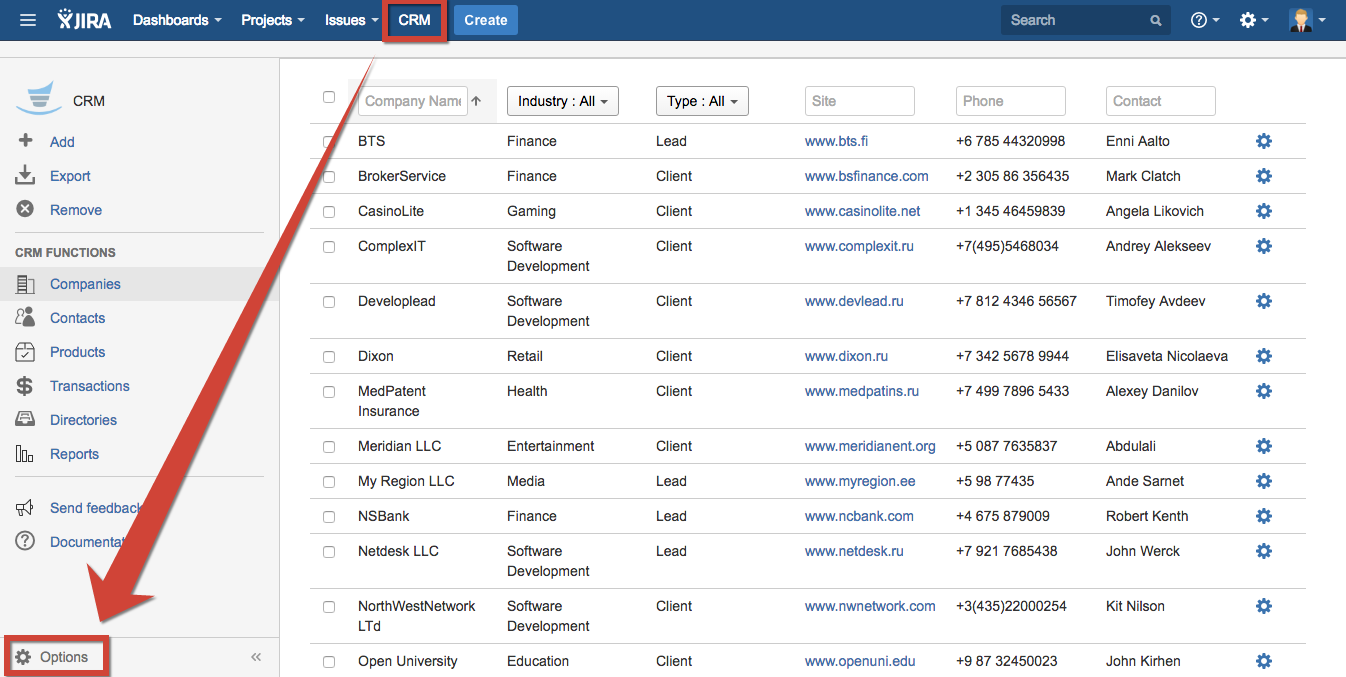Click the Export download icon
This screenshot has width=1346, height=677.
26,176
